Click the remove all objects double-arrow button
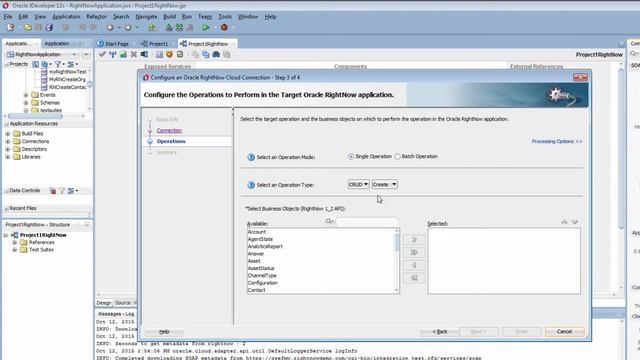640x360 pixels. point(413,278)
